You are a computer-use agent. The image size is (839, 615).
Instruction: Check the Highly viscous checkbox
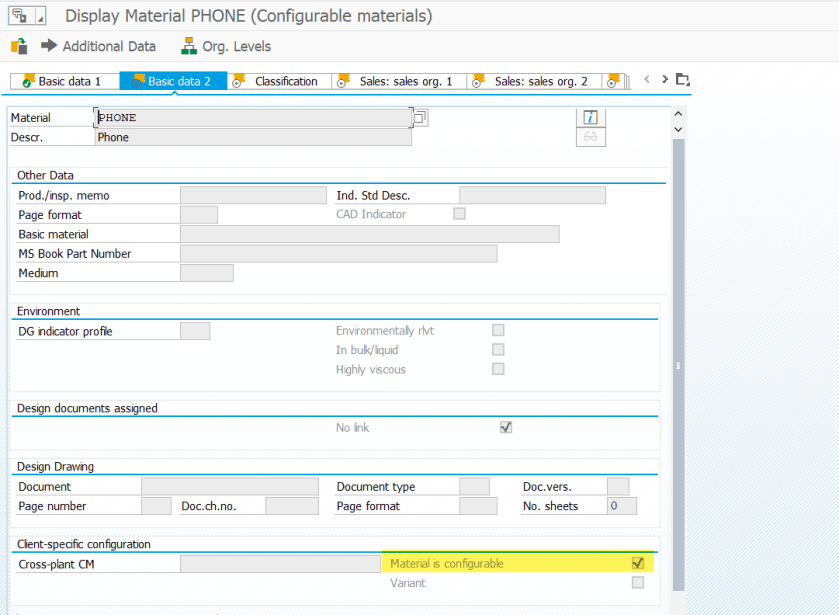tap(498, 369)
